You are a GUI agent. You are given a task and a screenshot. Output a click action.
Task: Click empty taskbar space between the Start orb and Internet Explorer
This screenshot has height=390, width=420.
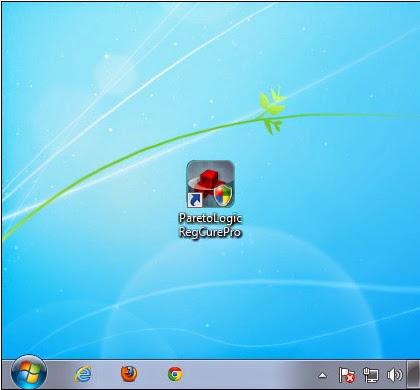tap(60, 374)
